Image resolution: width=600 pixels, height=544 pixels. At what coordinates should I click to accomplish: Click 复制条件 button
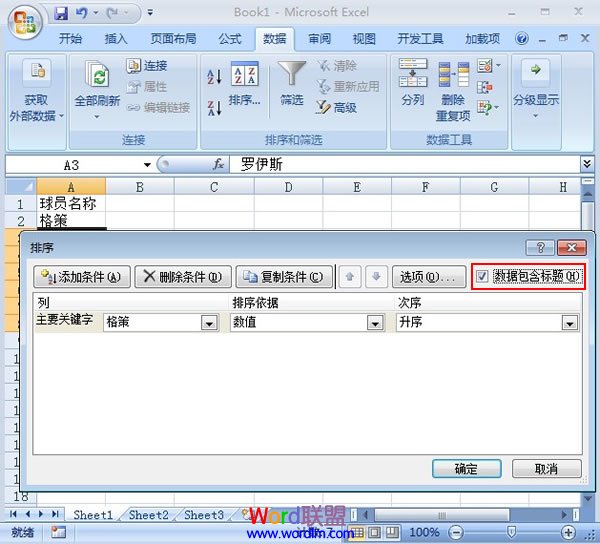[284, 277]
